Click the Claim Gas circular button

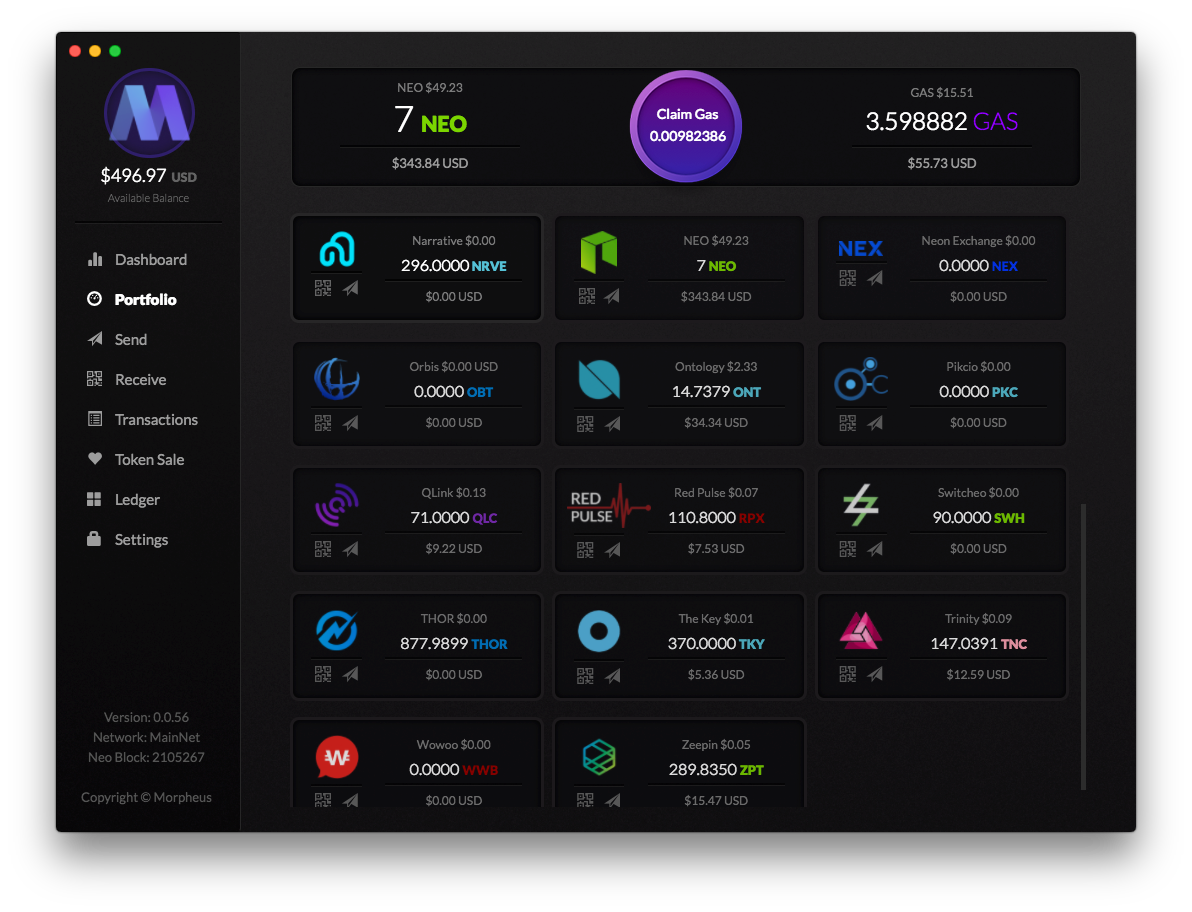686,126
